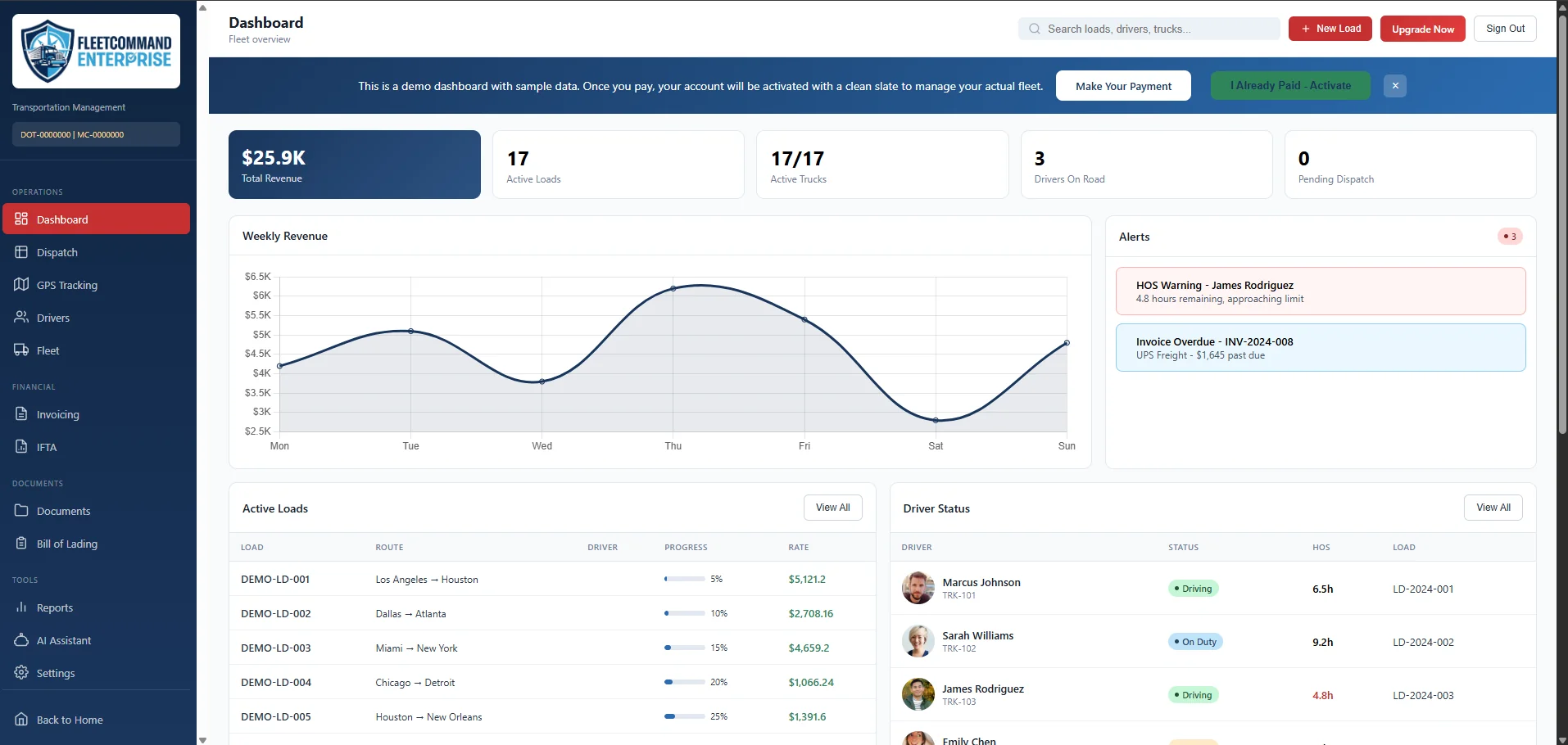Click the FleetCommand Enterprise logo

[x=96, y=51]
